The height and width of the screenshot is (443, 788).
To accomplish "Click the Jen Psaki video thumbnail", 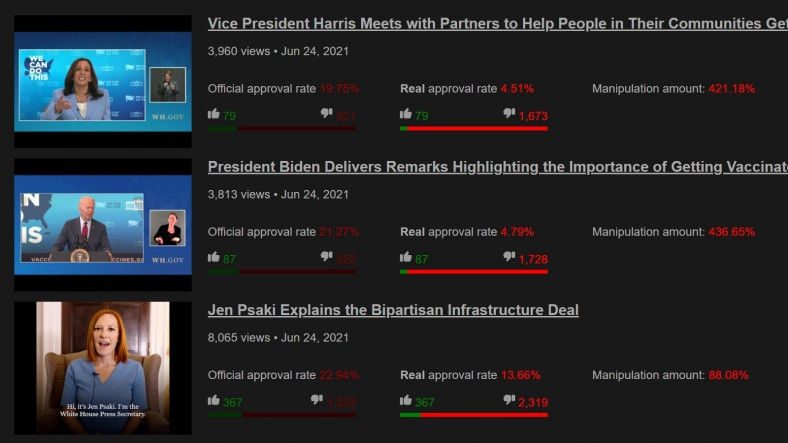I will pyautogui.click(x=103, y=367).
